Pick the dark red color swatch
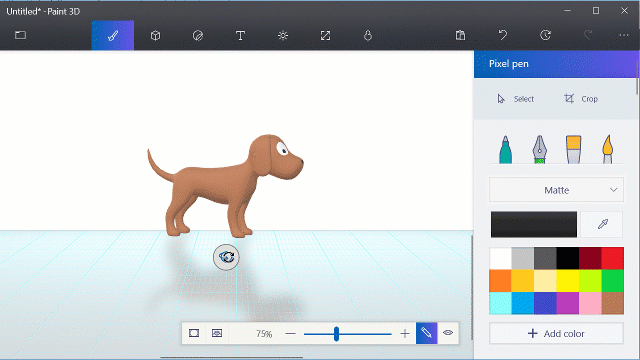640x360 pixels. click(590, 258)
